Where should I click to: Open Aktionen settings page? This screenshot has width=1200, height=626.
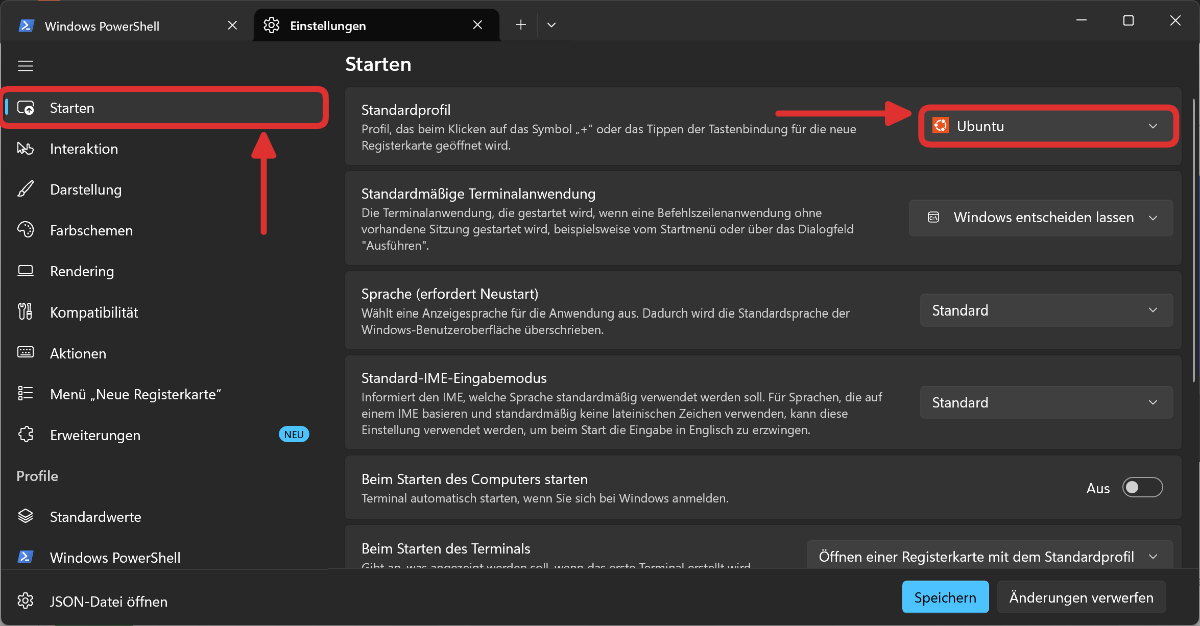pyautogui.click(x=164, y=354)
